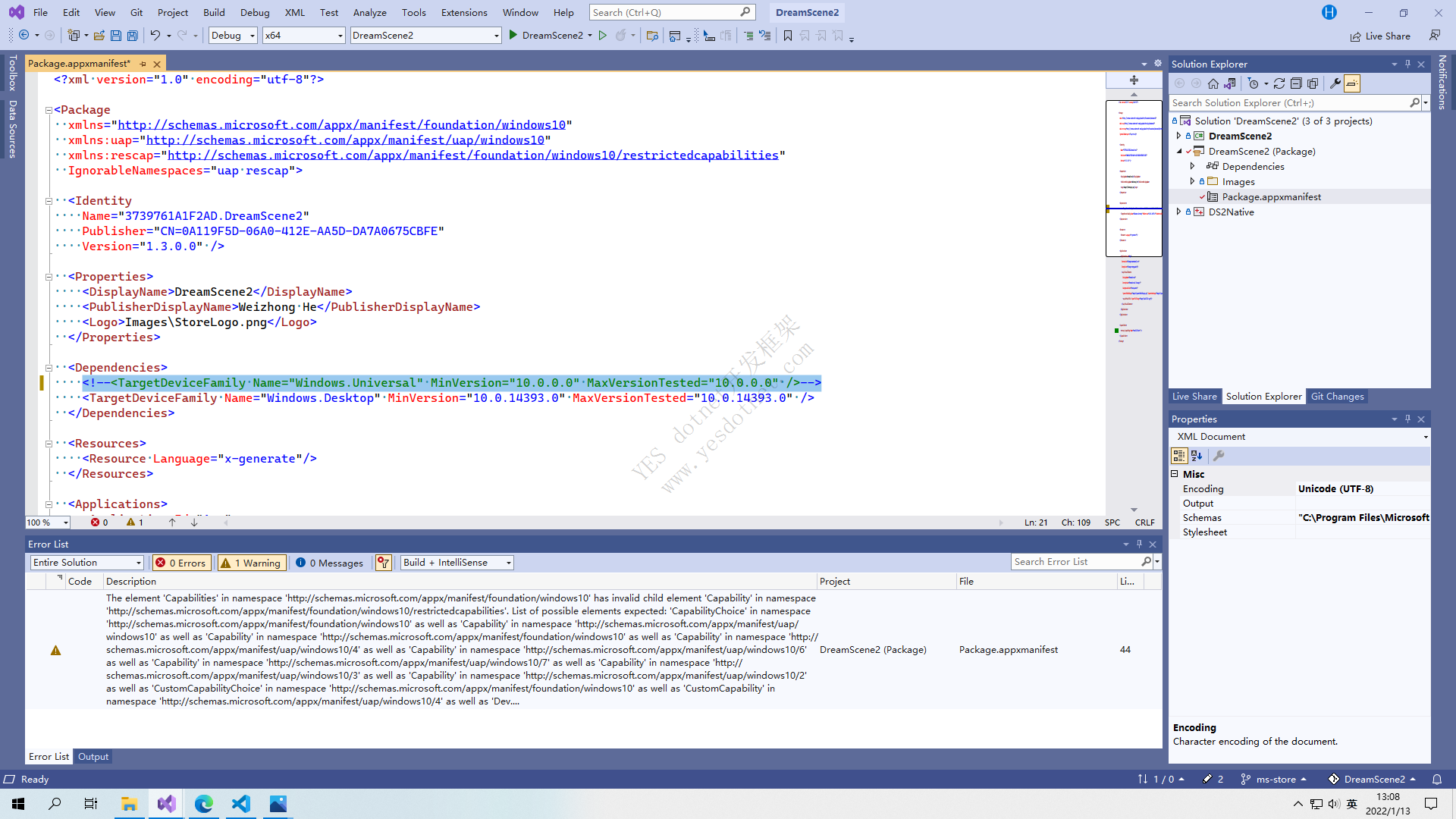Toggle the 0 Errors filter button

(181, 563)
